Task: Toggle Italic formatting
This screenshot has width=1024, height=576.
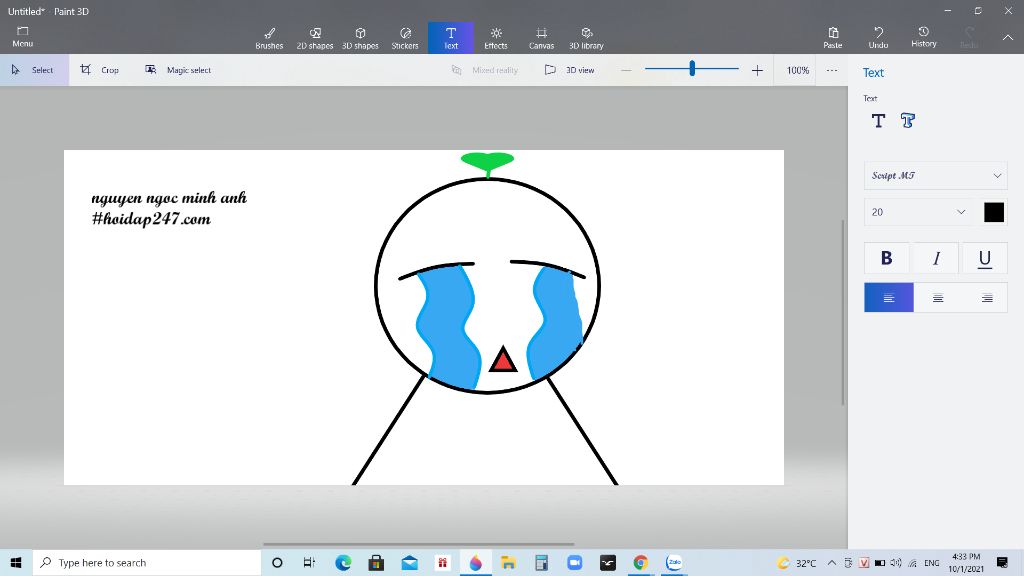Action: (x=936, y=258)
